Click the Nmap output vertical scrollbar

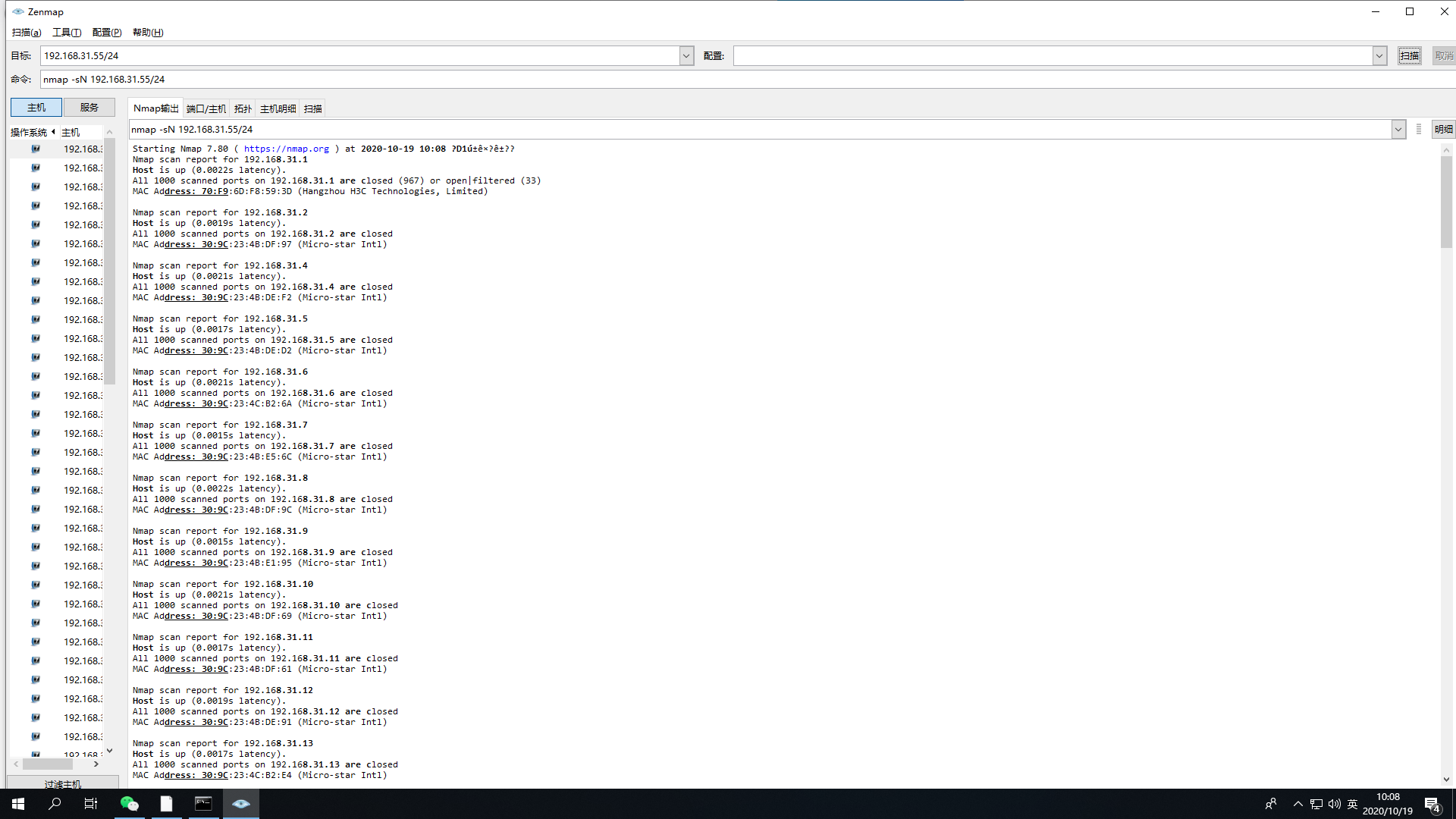[x=1446, y=202]
